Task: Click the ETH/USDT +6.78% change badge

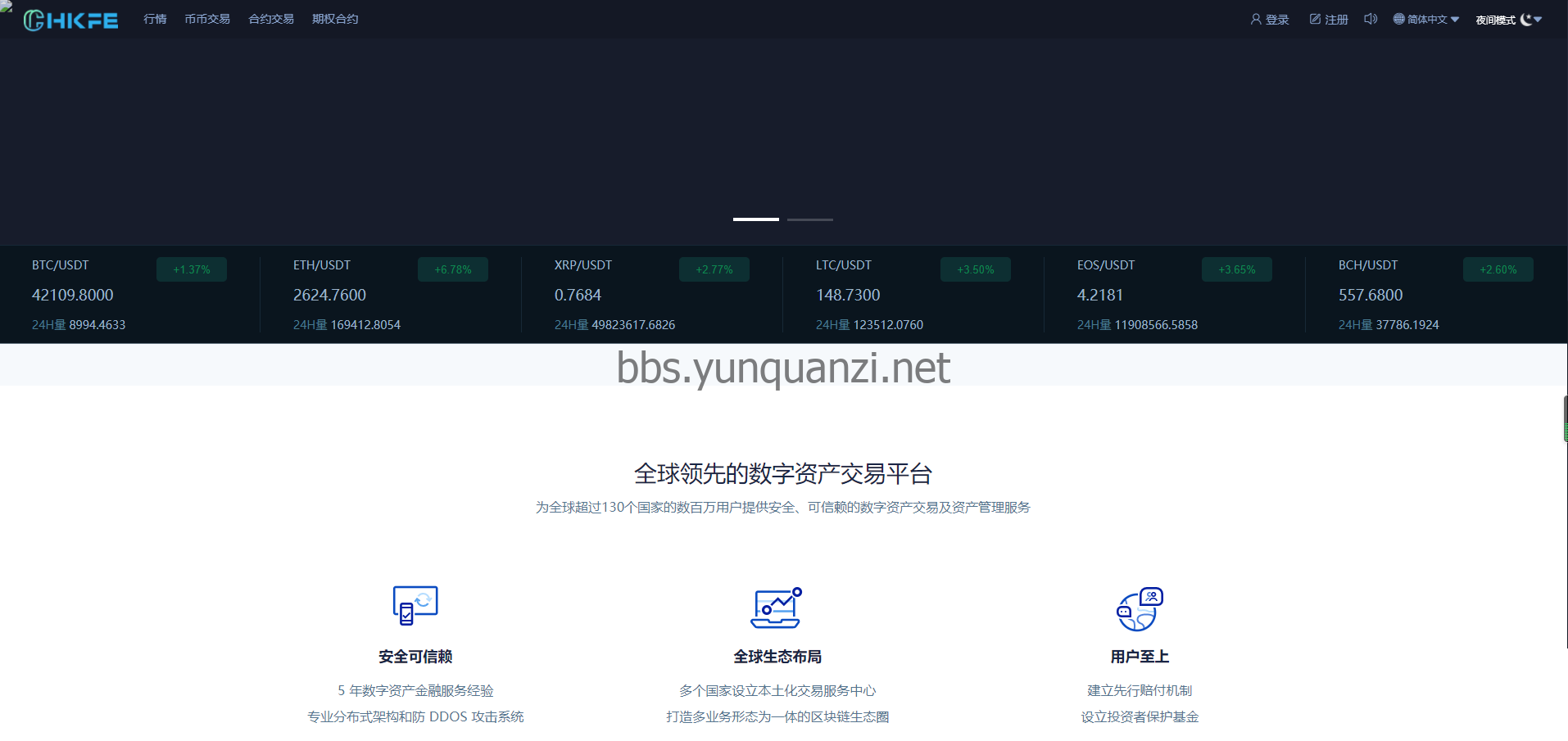Action: click(x=453, y=269)
